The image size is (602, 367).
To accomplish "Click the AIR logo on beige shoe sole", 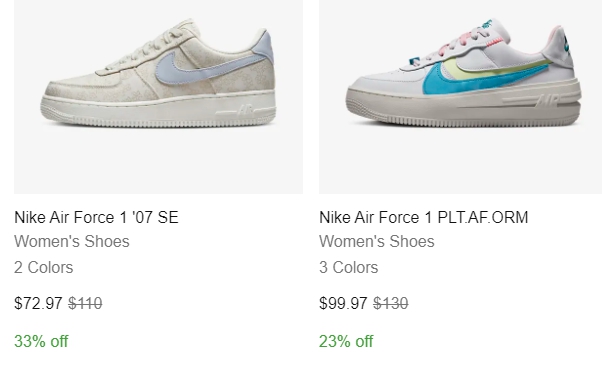I will coord(246,110).
